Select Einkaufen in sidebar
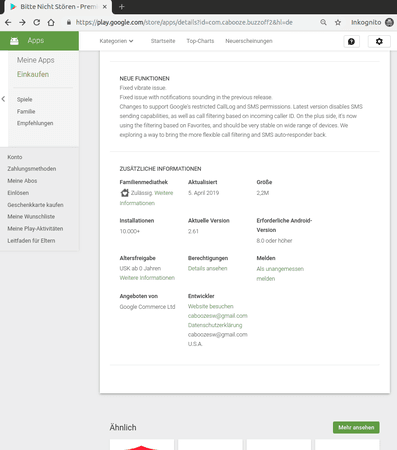The height and width of the screenshot is (450, 397). click(33, 74)
